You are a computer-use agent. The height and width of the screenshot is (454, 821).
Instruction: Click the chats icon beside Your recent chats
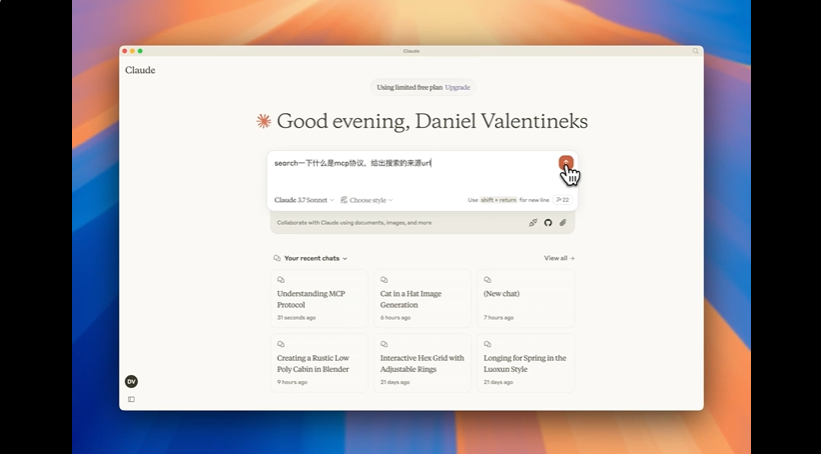[277, 258]
